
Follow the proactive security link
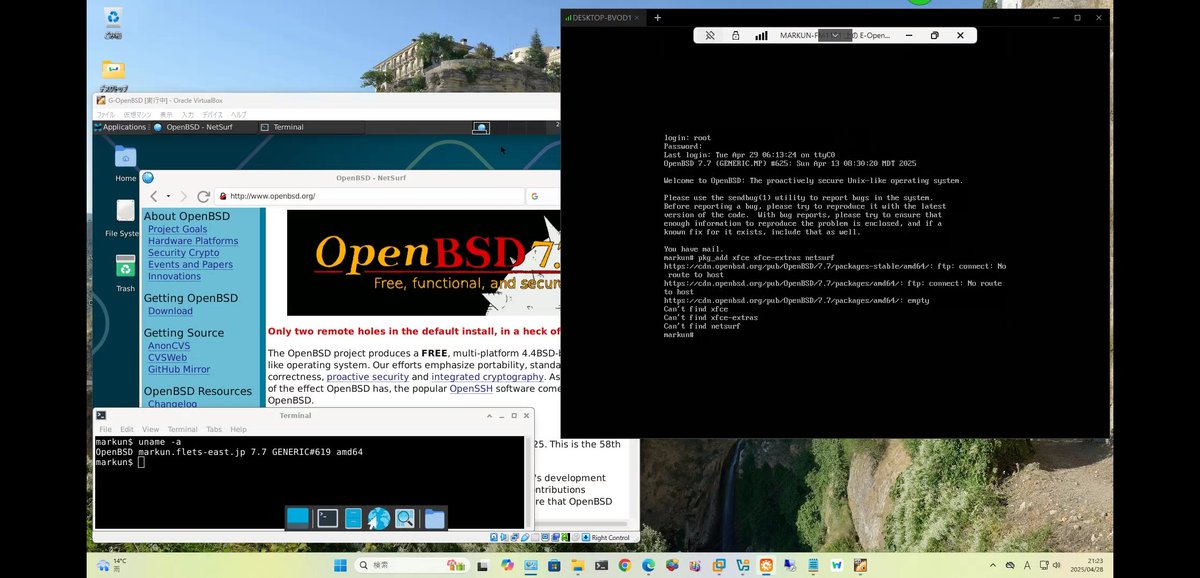tap(367, 377)
